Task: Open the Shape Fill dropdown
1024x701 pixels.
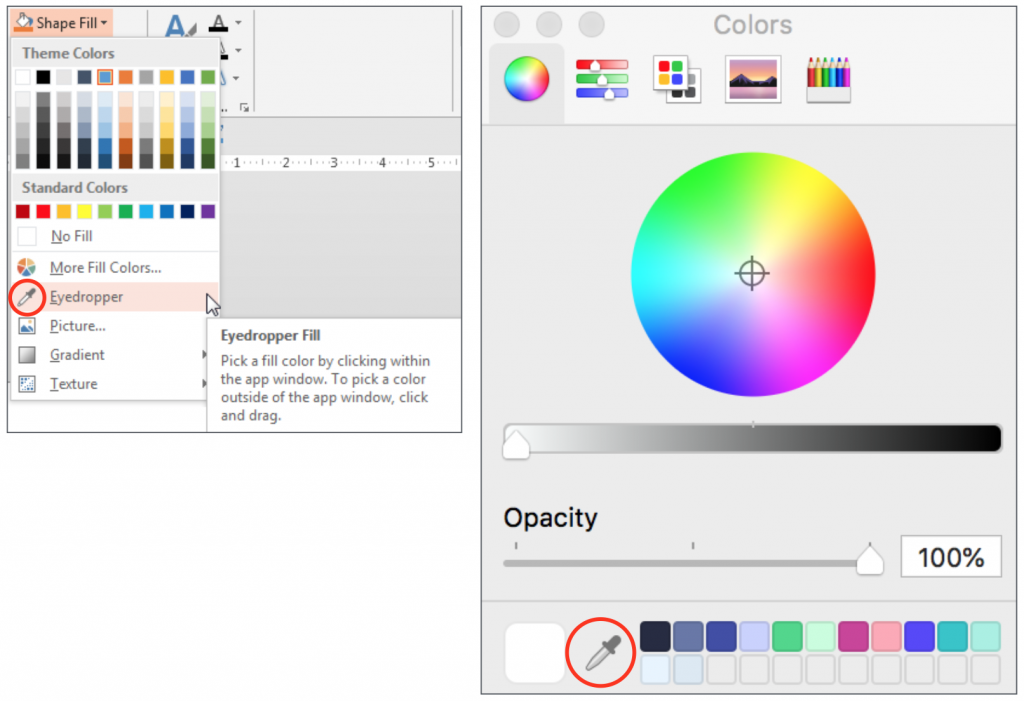Action: [x=62, y=23]
